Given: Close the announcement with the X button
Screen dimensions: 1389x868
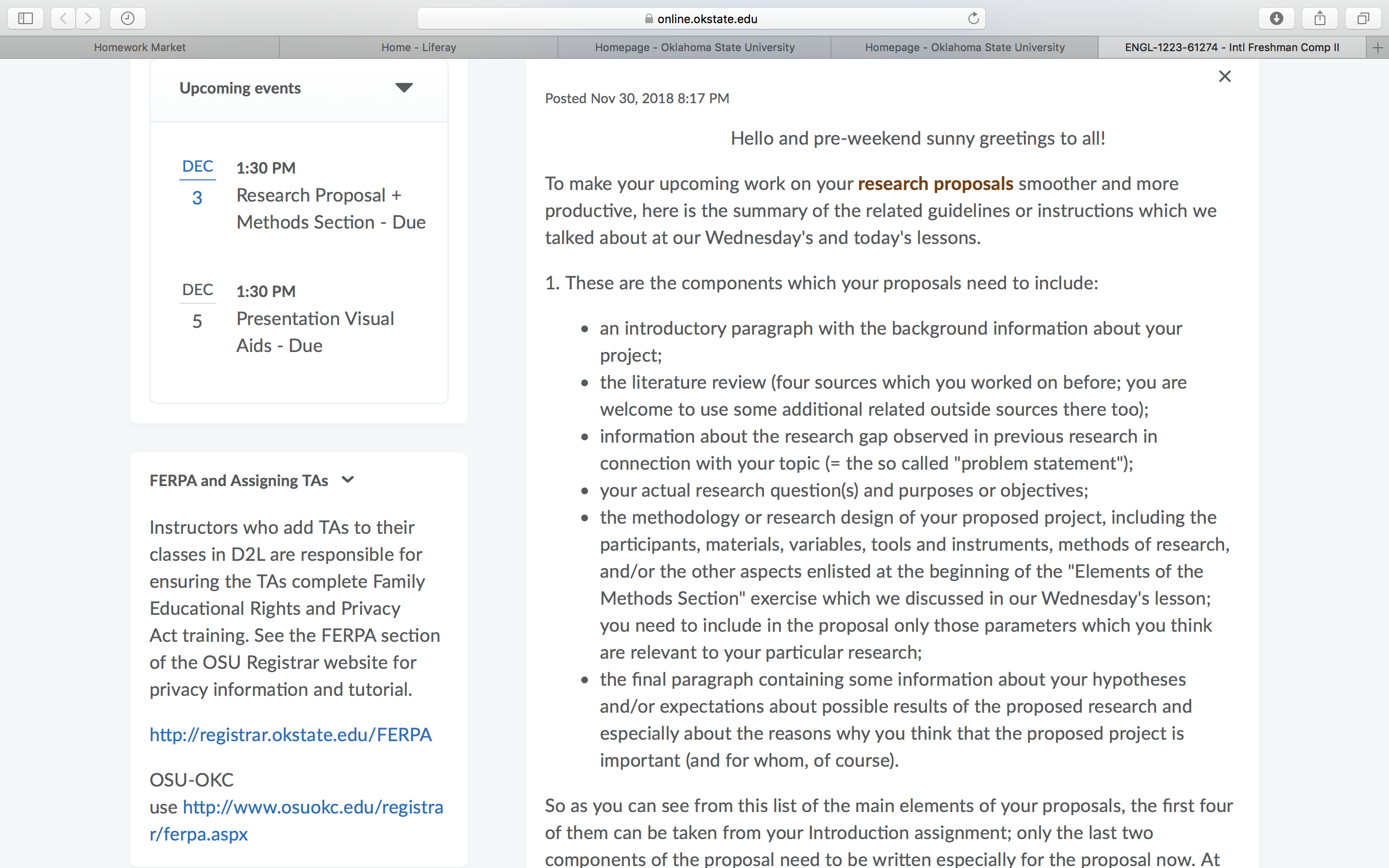Looking at the screenshot, I should [x=1224, y=76].
